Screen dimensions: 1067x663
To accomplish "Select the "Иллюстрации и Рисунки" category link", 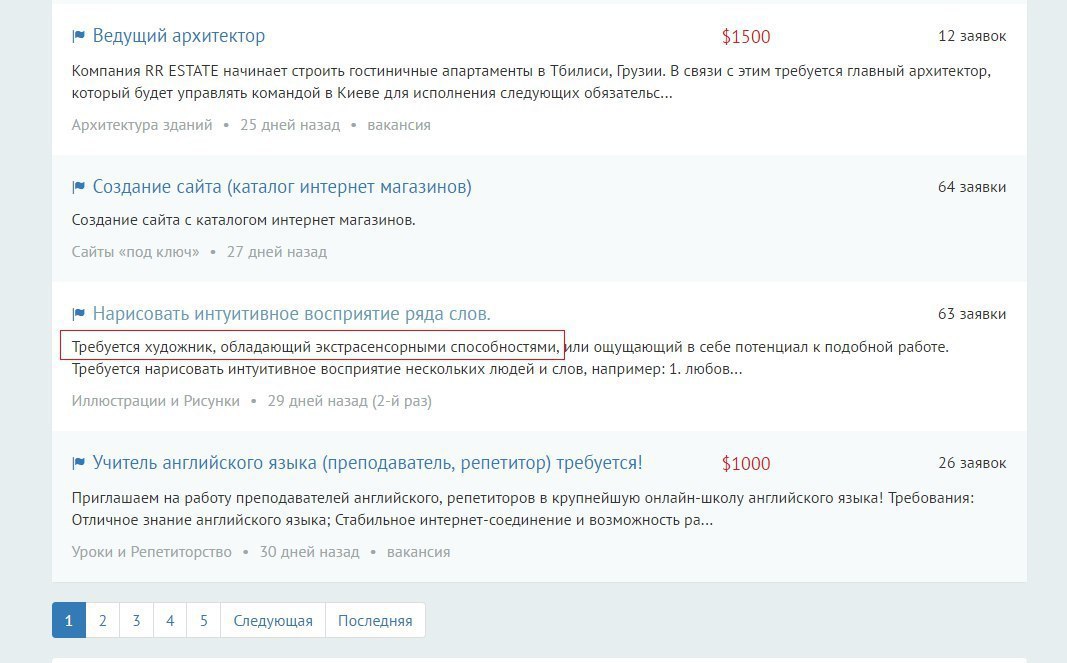I will 155,401.
